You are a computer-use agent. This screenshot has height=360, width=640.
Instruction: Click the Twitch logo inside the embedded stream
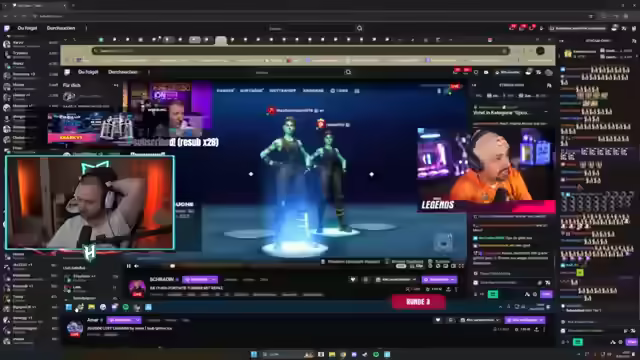click(67, 72)
